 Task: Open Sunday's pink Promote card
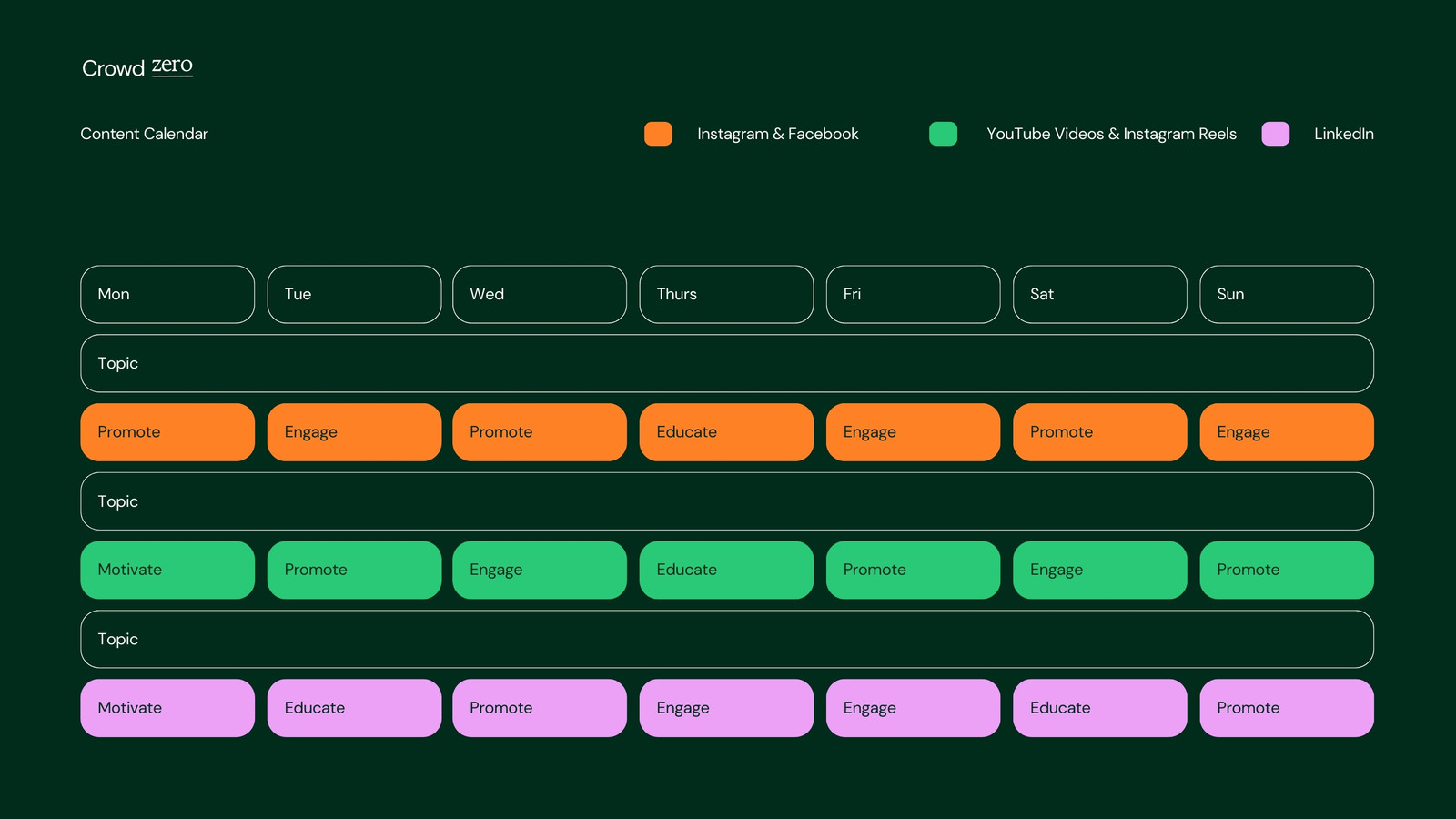click(x=1287, y=708)
